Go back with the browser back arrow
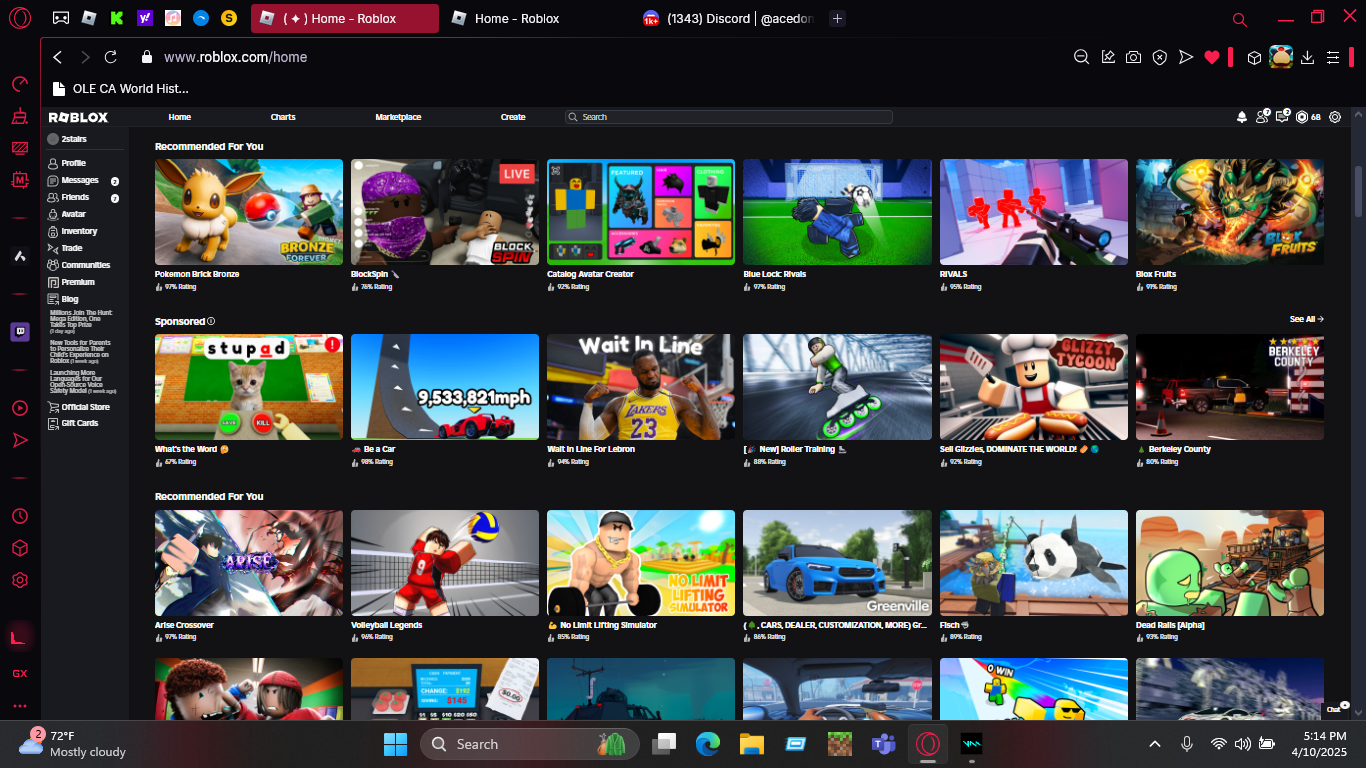The image size is (1366, 768). pyautogui.click(x=58, y=57)
